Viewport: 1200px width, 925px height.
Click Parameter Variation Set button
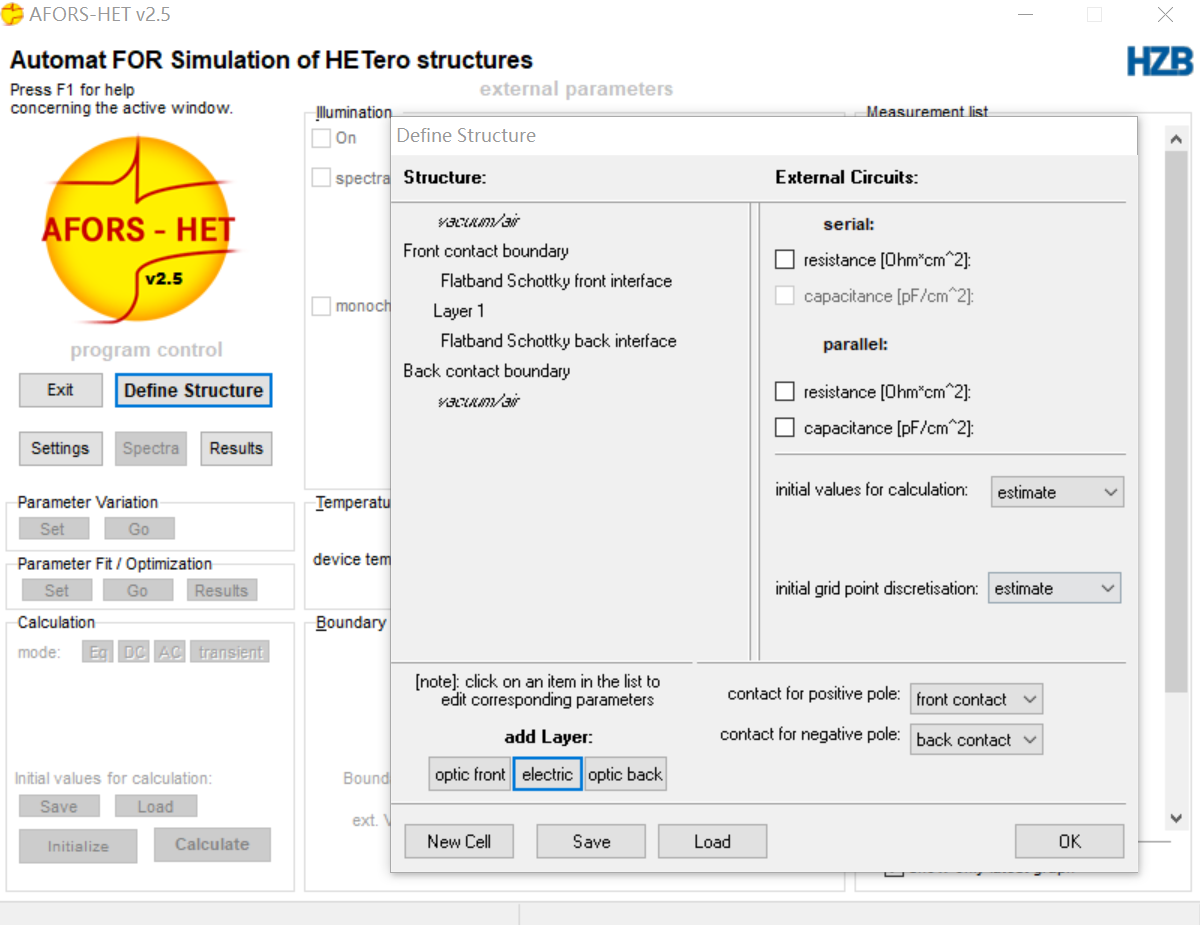(52, 528)
